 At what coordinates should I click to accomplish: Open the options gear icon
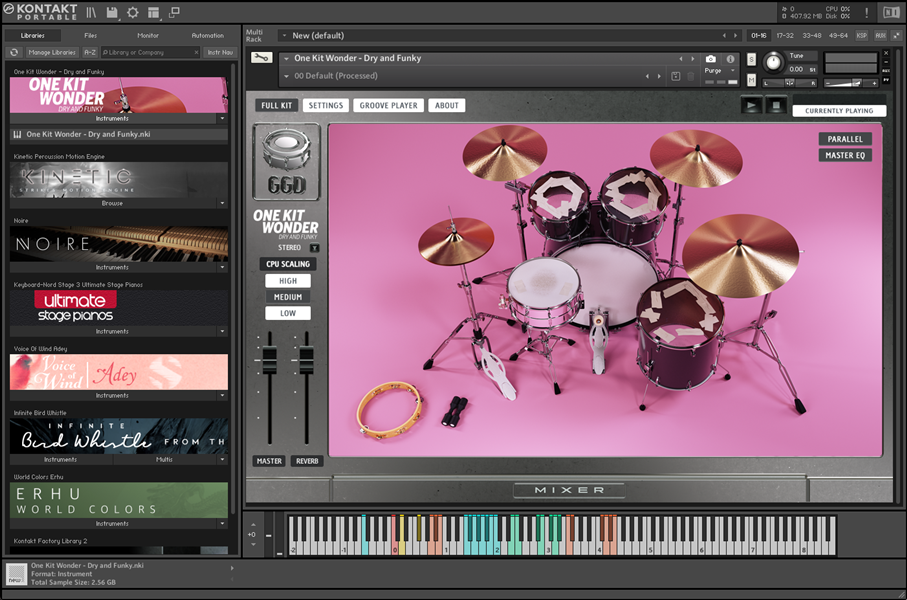pos(132,12)
